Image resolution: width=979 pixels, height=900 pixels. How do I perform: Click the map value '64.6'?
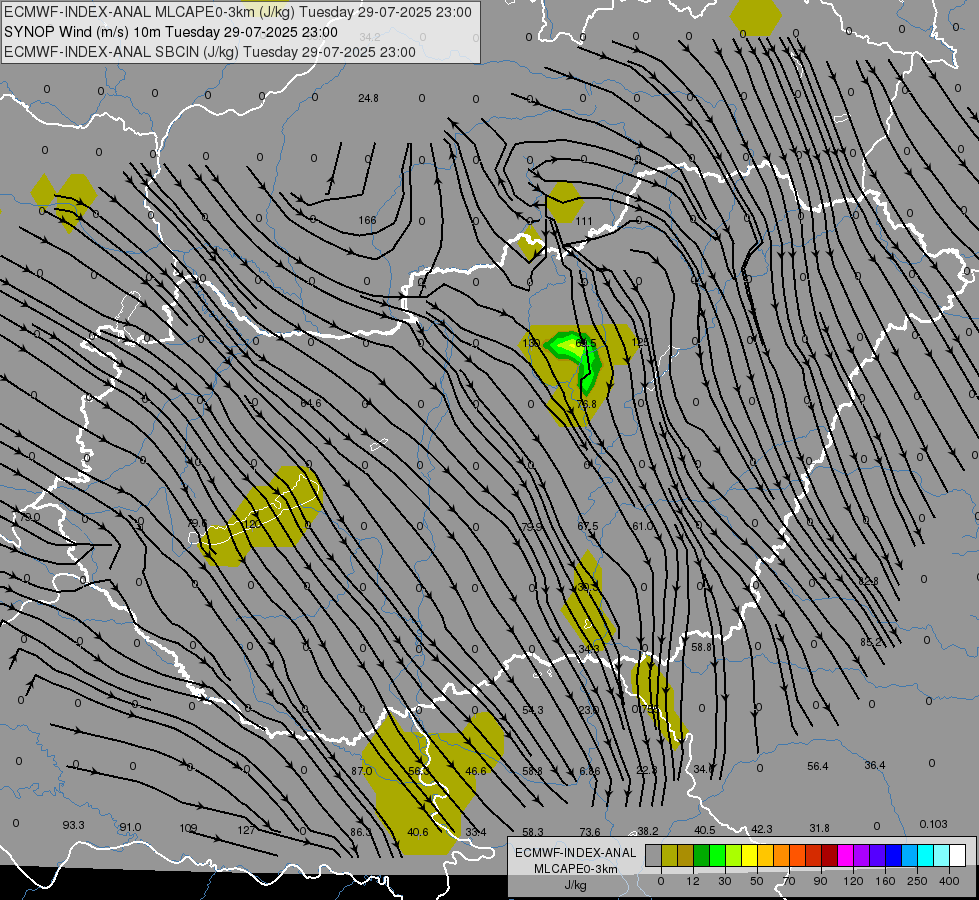coord(311,403)
